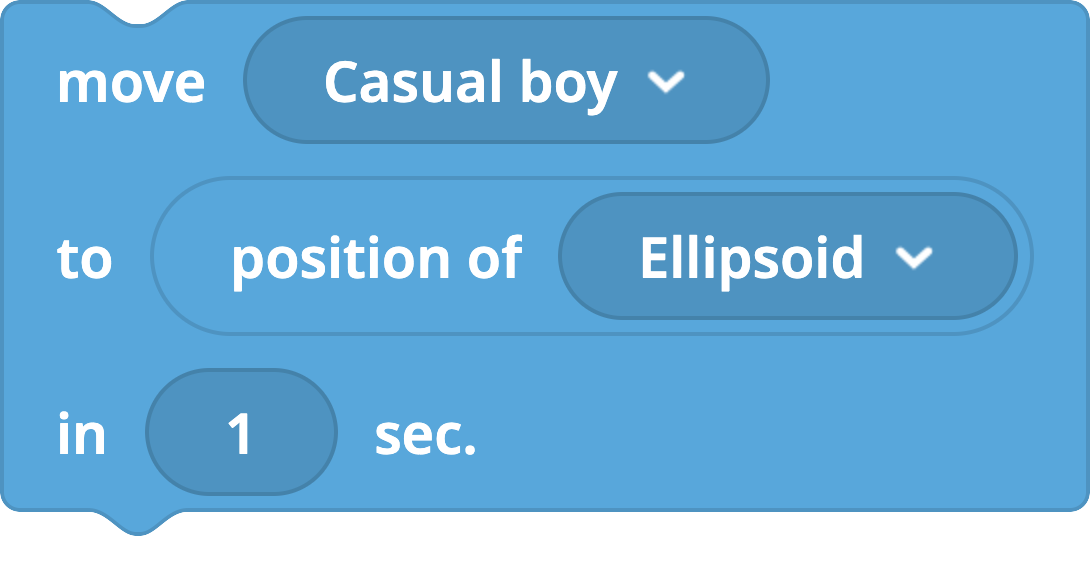Click the bottom connector bump of the block

tap(138, 522)
